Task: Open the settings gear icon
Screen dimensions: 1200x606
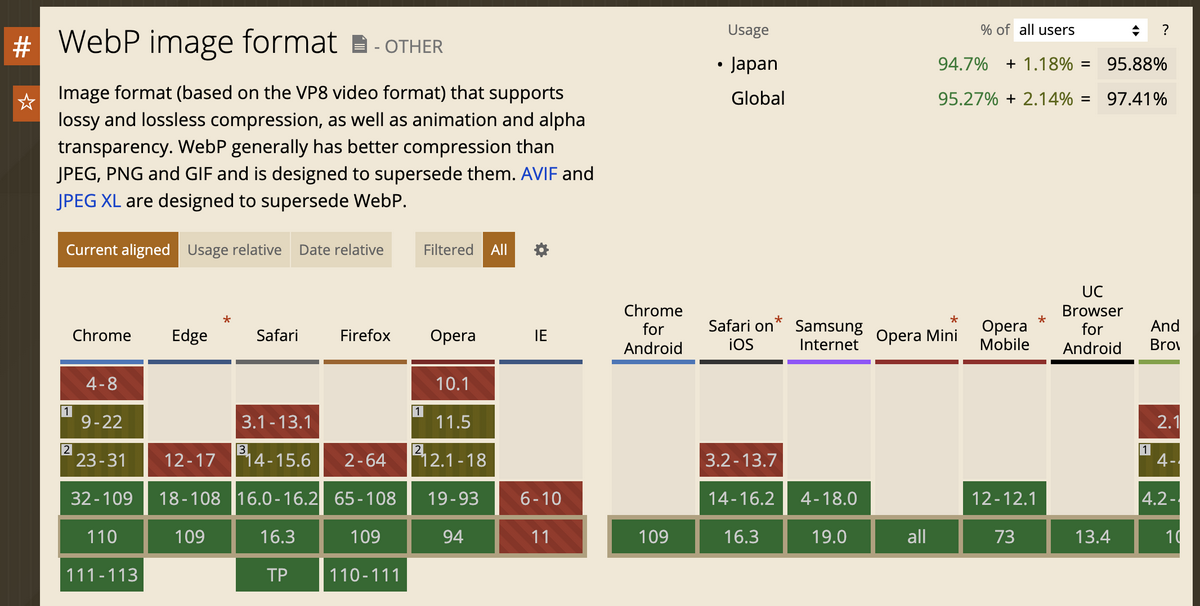Action: click(x=541, y=249)
